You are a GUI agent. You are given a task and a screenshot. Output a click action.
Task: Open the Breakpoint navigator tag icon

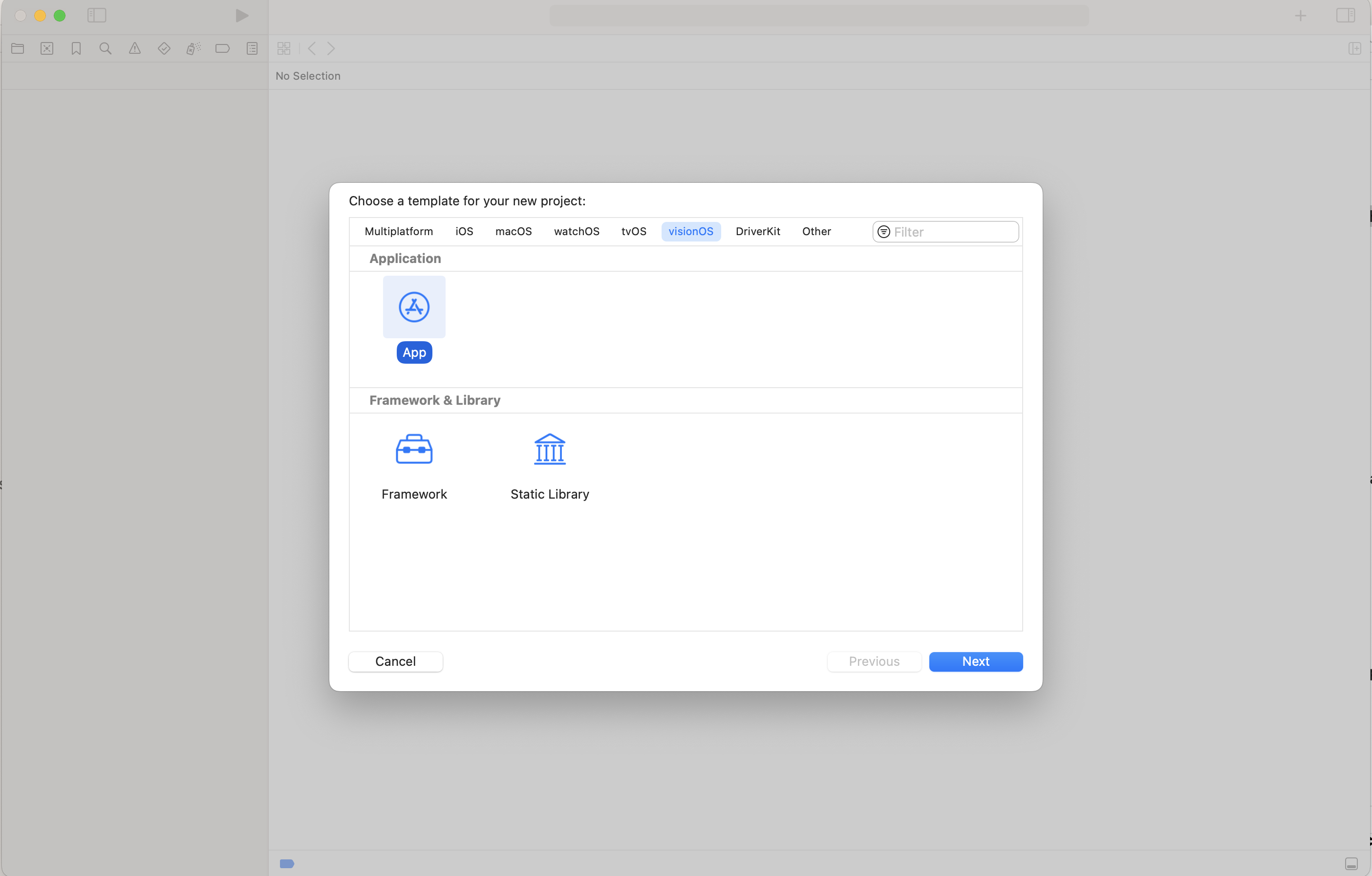coord(223,48)
